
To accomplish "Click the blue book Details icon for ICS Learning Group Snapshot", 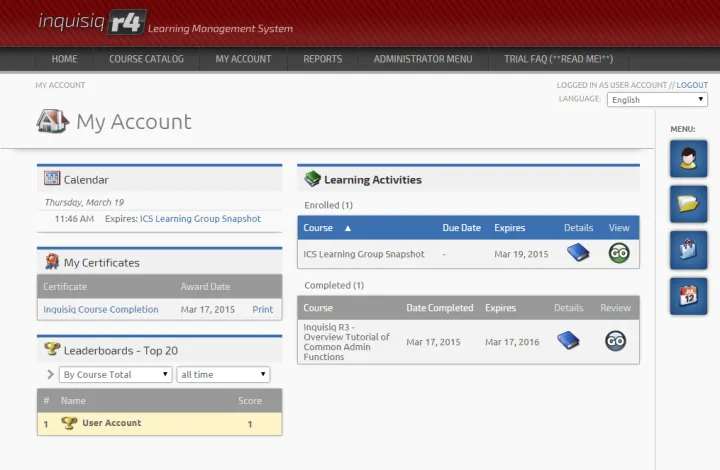I will pyautogui.click(x=578, y=254).
